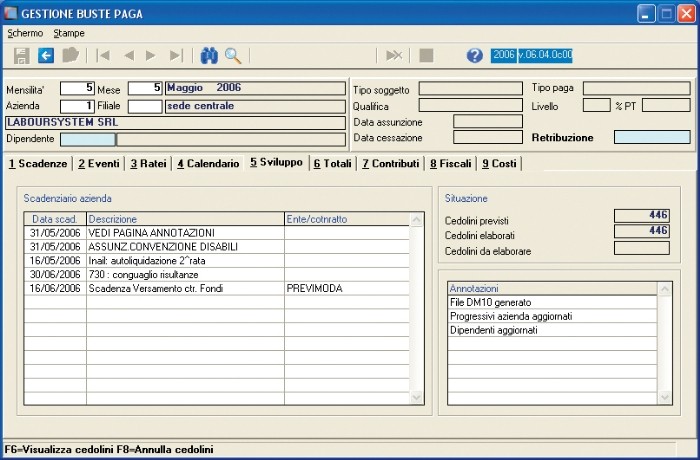Switch to the 6 Totali tab
Viewport: 700px width, 460px height.
click(333, 164)
